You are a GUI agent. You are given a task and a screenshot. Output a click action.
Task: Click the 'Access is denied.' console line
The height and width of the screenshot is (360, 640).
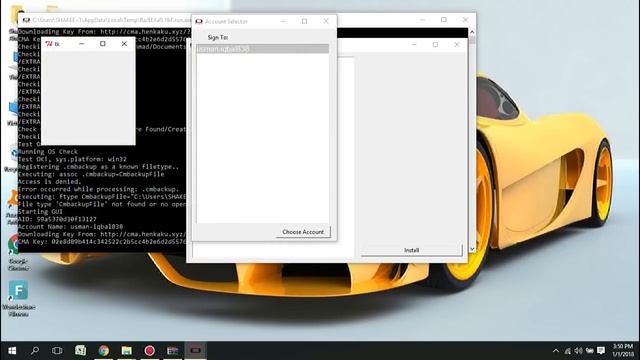pos(50,182)
